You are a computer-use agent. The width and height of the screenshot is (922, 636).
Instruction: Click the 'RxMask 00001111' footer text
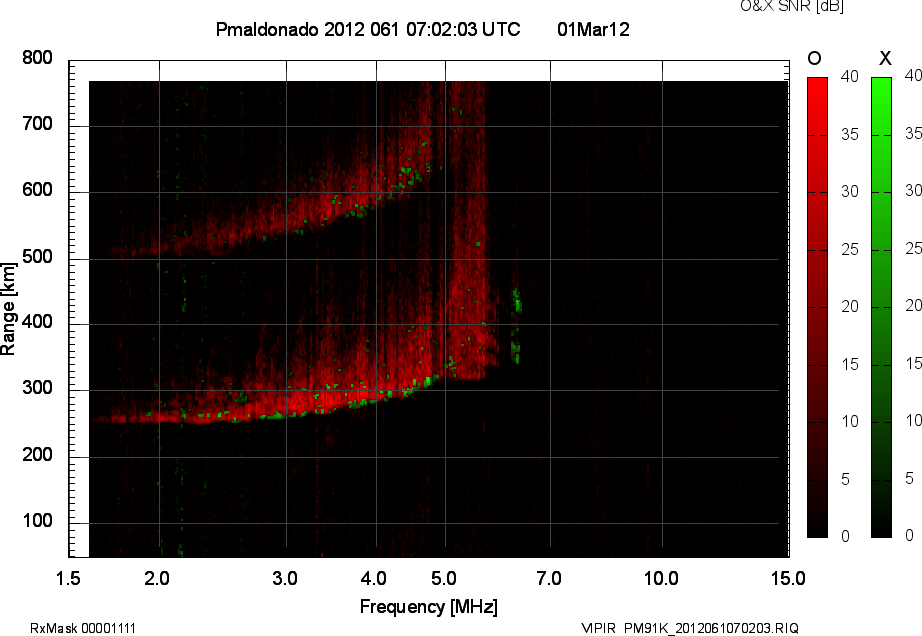[83, 628]
